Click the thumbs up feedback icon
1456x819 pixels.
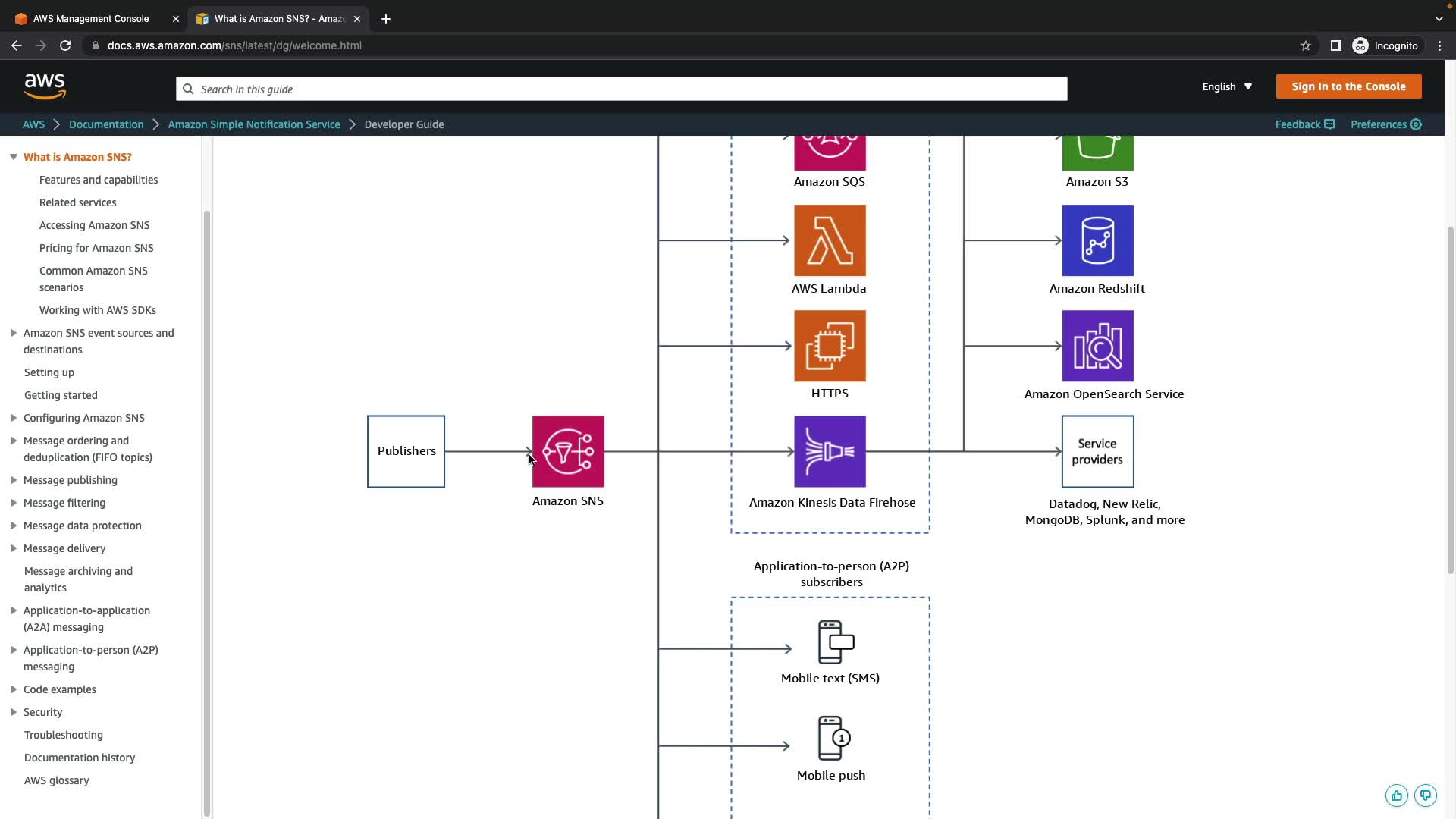coord(1396,795)
